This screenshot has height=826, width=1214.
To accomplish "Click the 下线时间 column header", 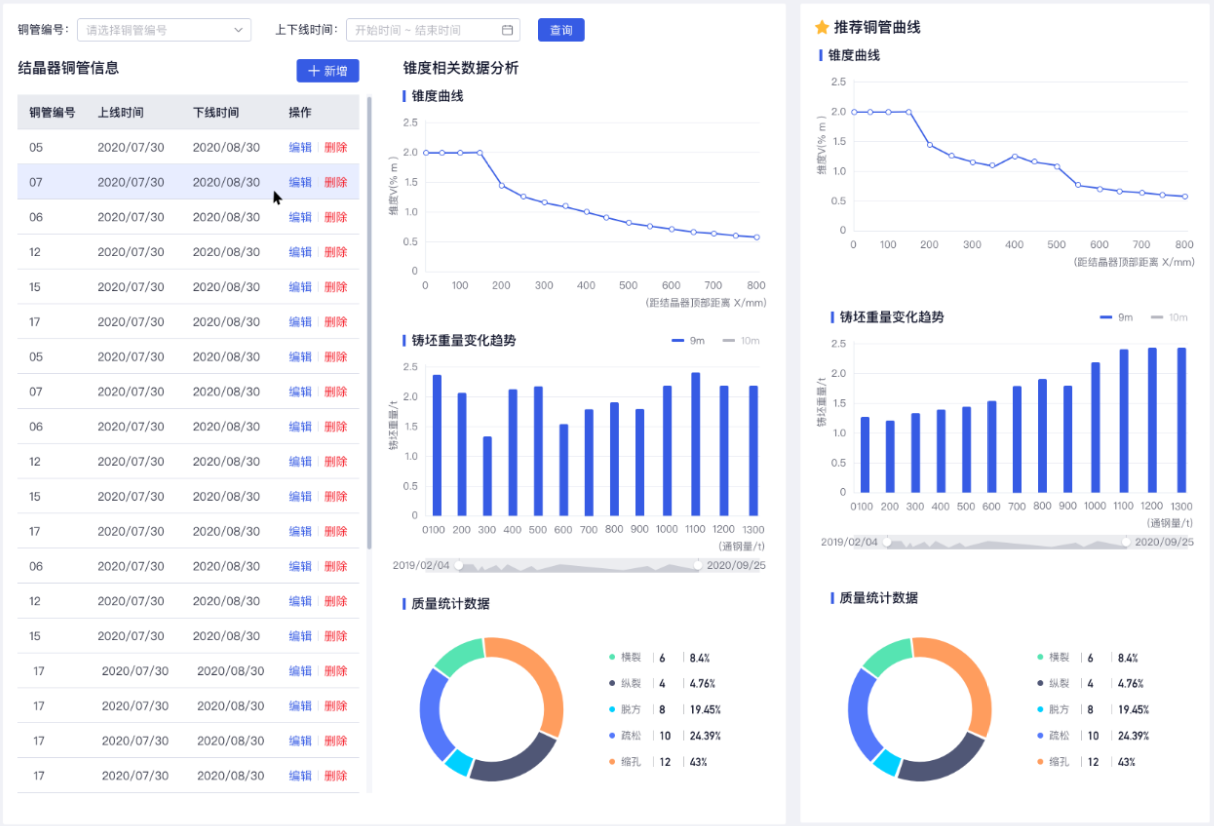I will tap(216, 113).
